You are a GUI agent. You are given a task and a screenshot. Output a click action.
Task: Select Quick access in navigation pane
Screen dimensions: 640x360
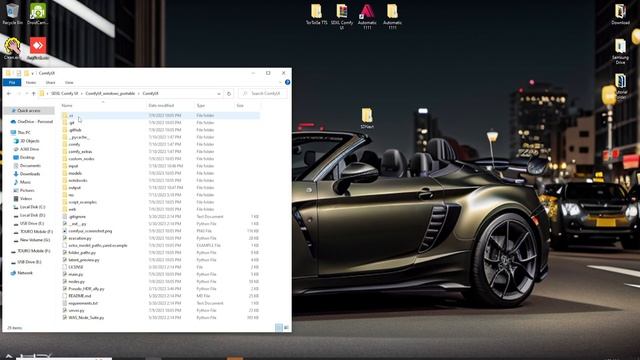[29, 111]
